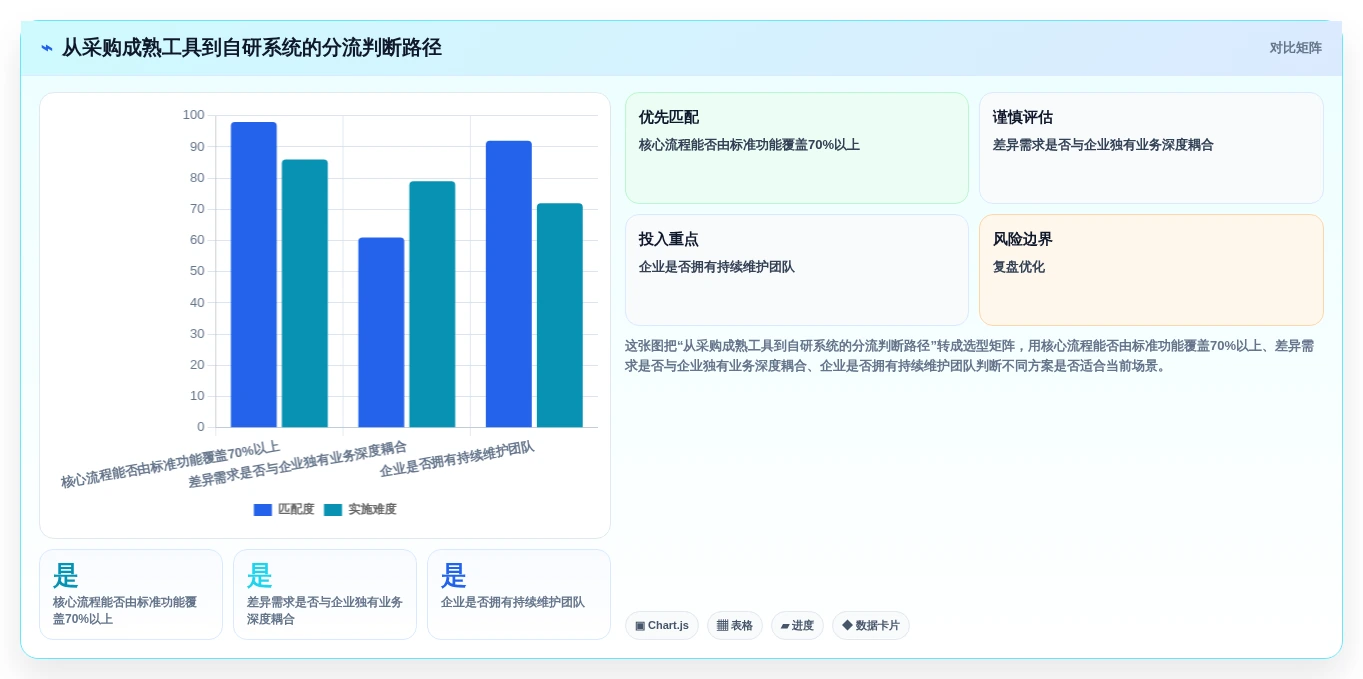Click the 98 匹配度 bar for 核心流程
The width and height of the screenshot is (1363, 679).
tap(254, 275)
